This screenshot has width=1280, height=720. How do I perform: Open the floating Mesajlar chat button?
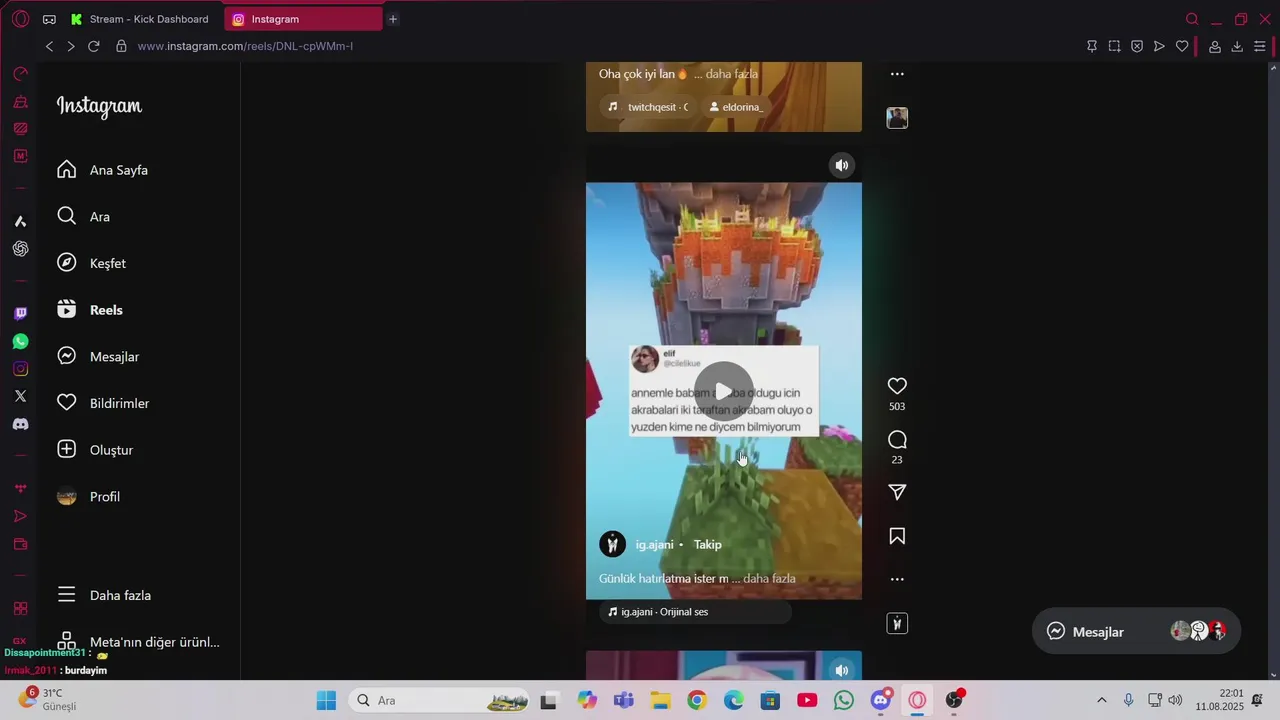[1136, 631]
